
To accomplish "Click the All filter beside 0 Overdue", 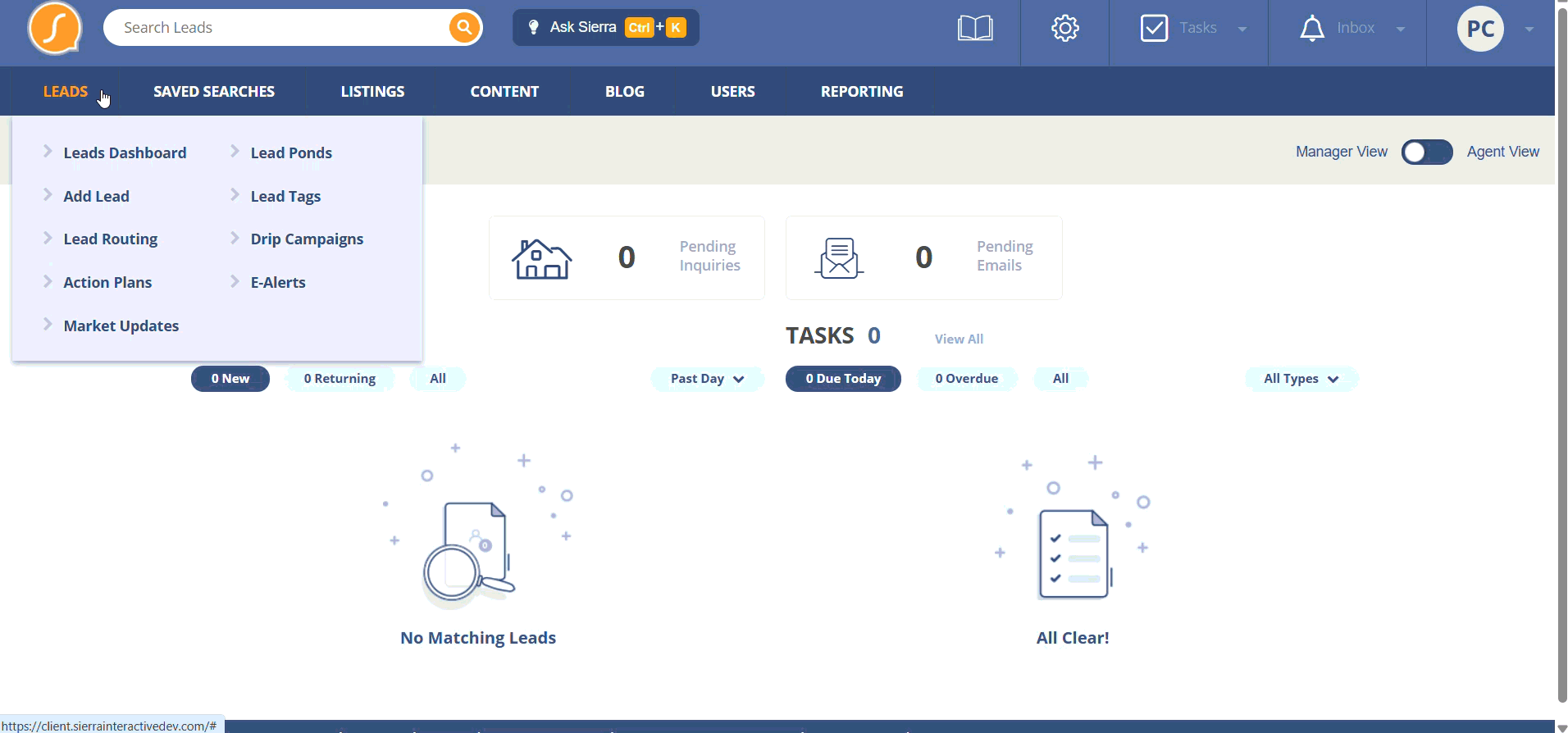I will [x=1061, y=379].
